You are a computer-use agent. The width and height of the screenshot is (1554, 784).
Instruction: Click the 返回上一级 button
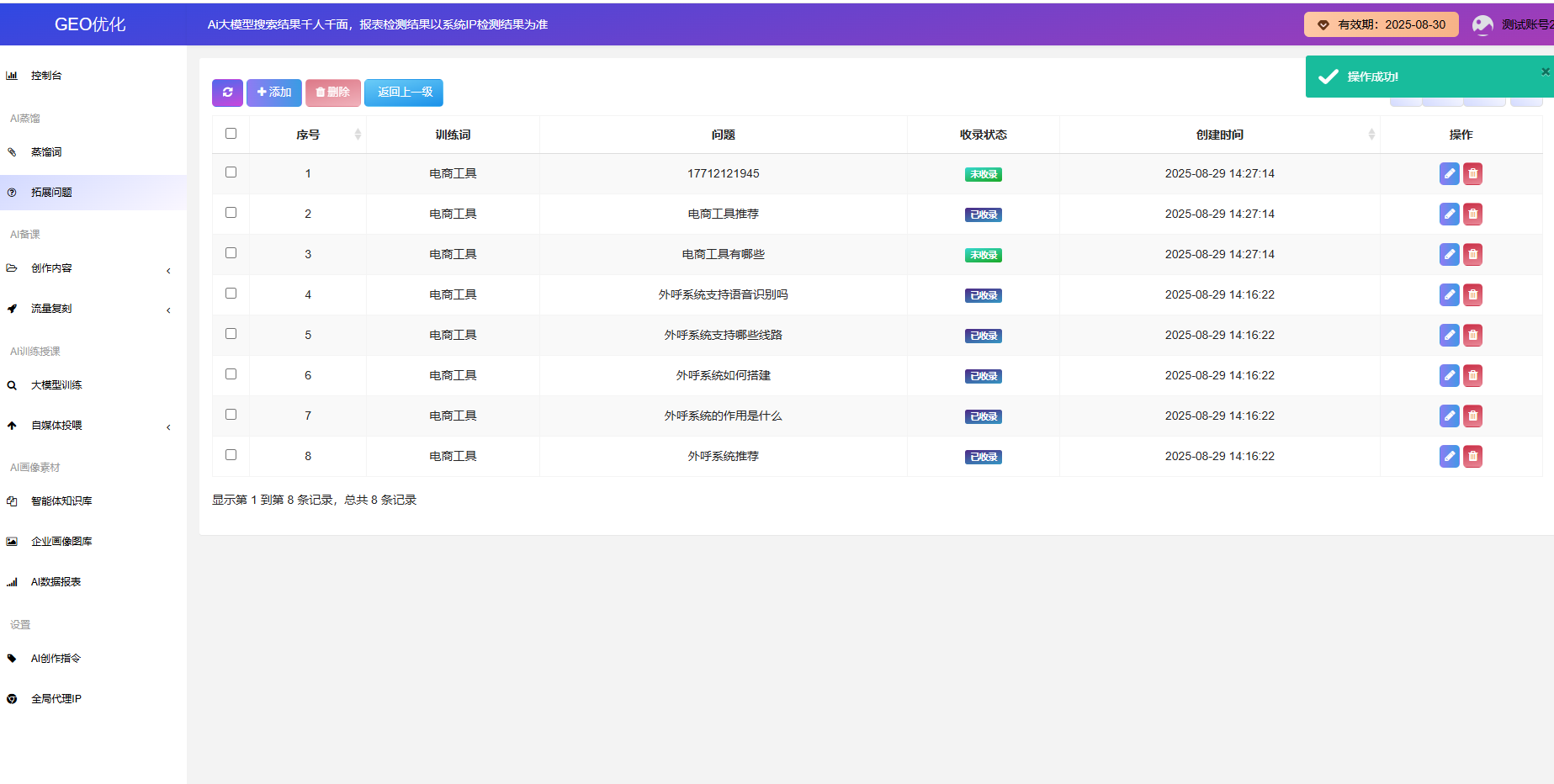[x=404, y=93]
